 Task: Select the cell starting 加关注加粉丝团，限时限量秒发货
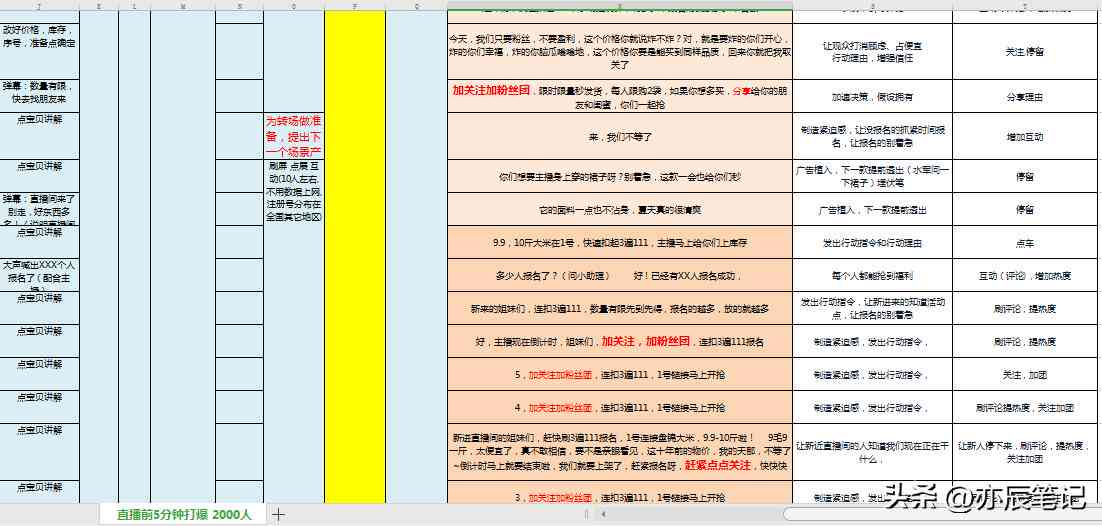click(620, 96)
